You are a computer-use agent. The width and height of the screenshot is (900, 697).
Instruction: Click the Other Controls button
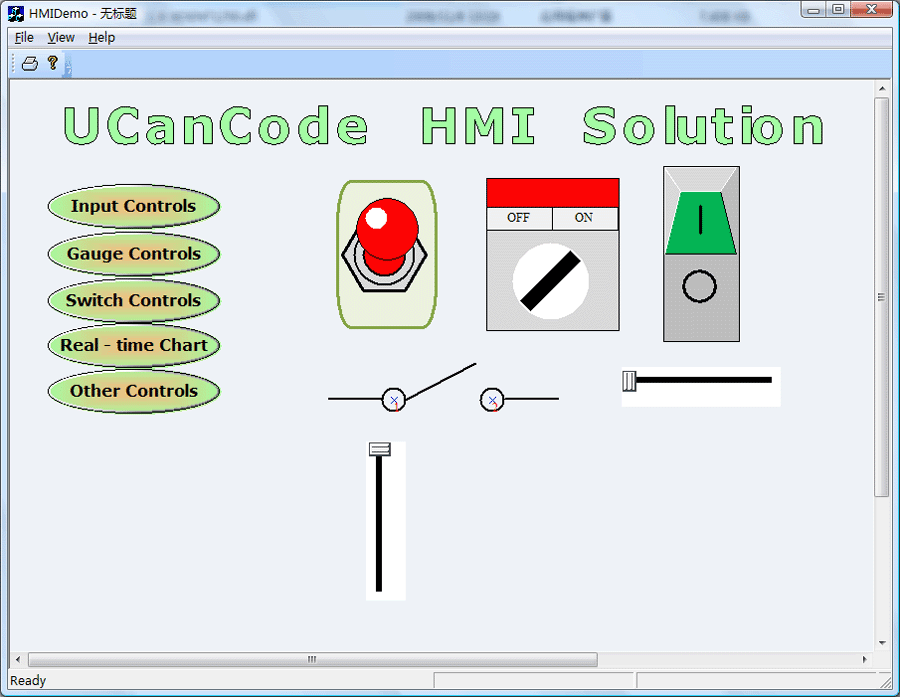click(133, 391)
